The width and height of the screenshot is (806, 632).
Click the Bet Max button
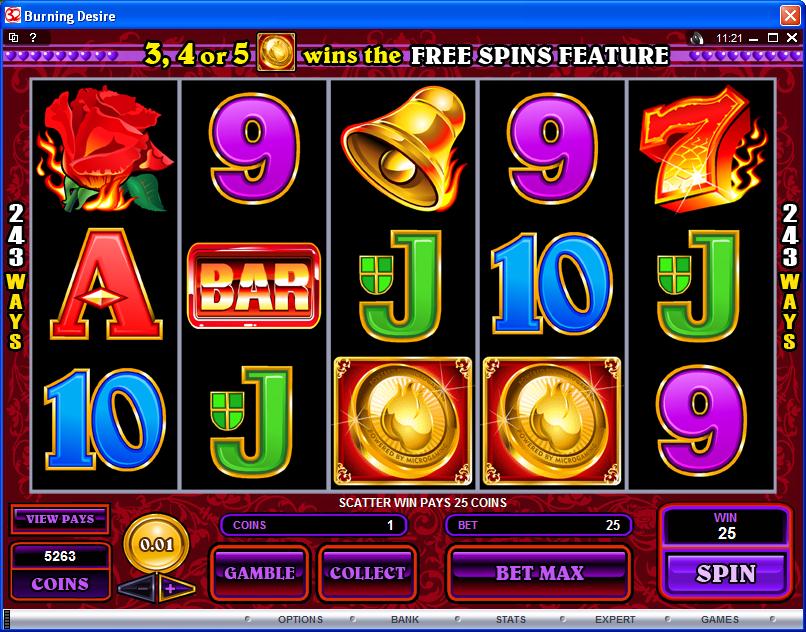pos(539,573)
